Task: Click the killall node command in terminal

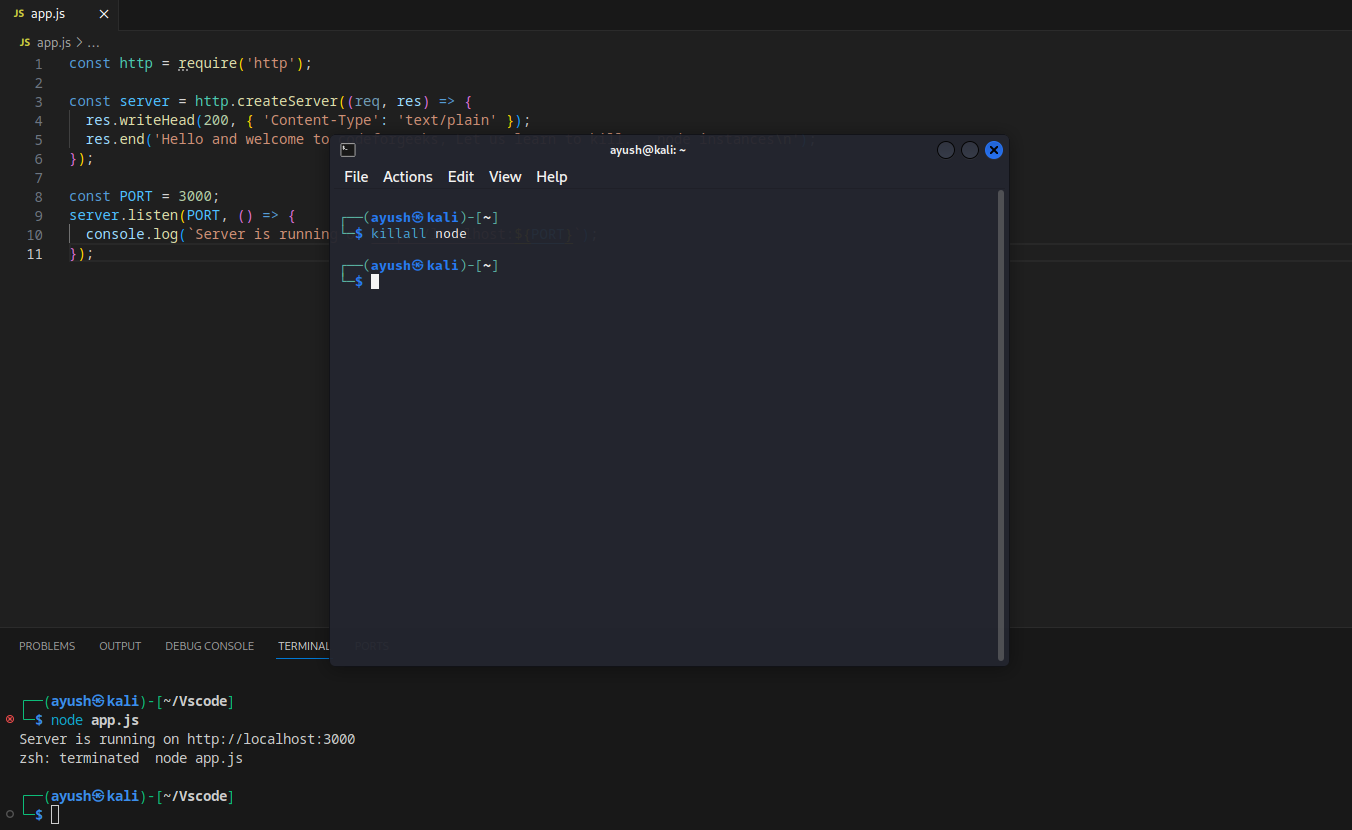Action: [x=419, y=233]
